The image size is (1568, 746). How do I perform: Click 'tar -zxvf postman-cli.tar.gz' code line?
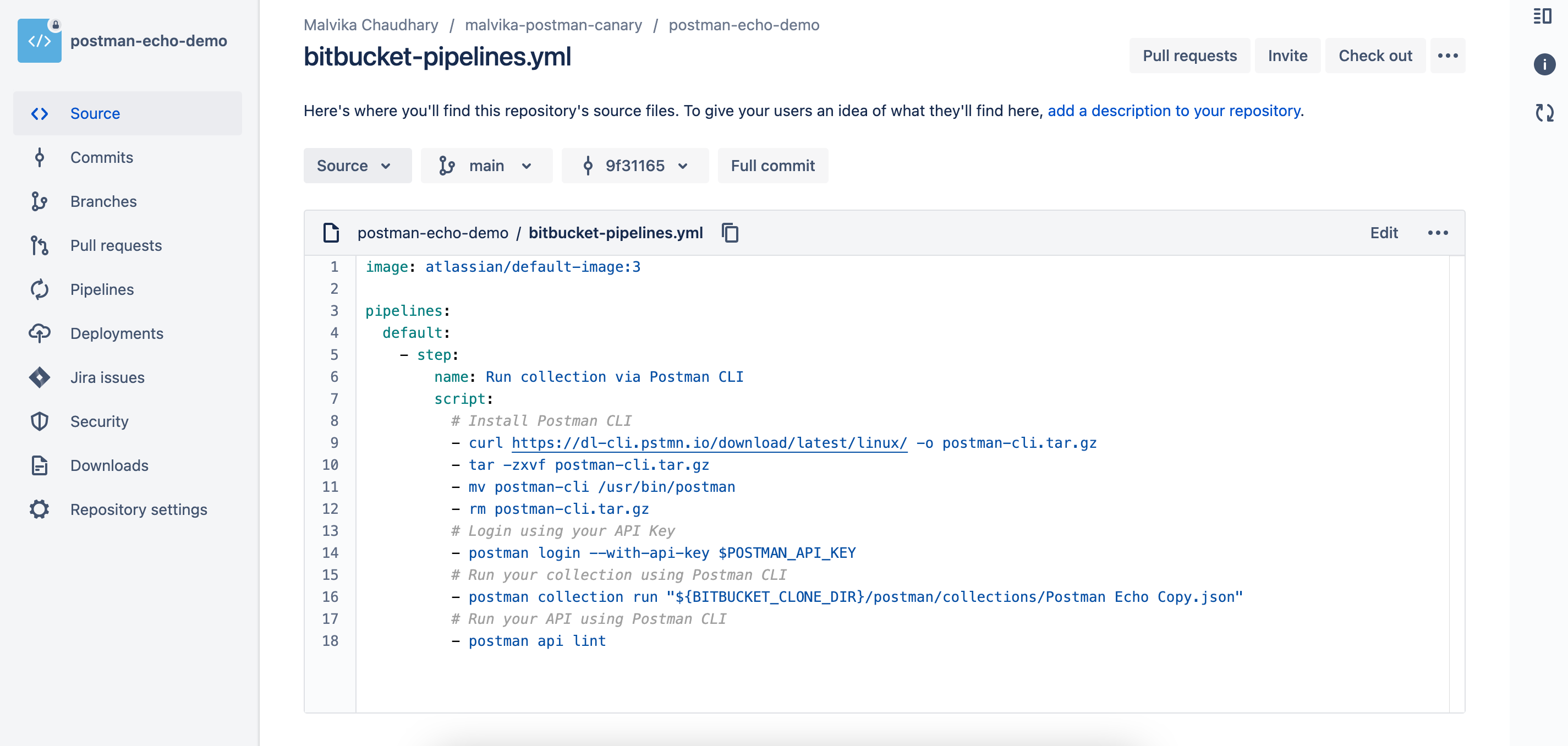click(x=580, y=465)
